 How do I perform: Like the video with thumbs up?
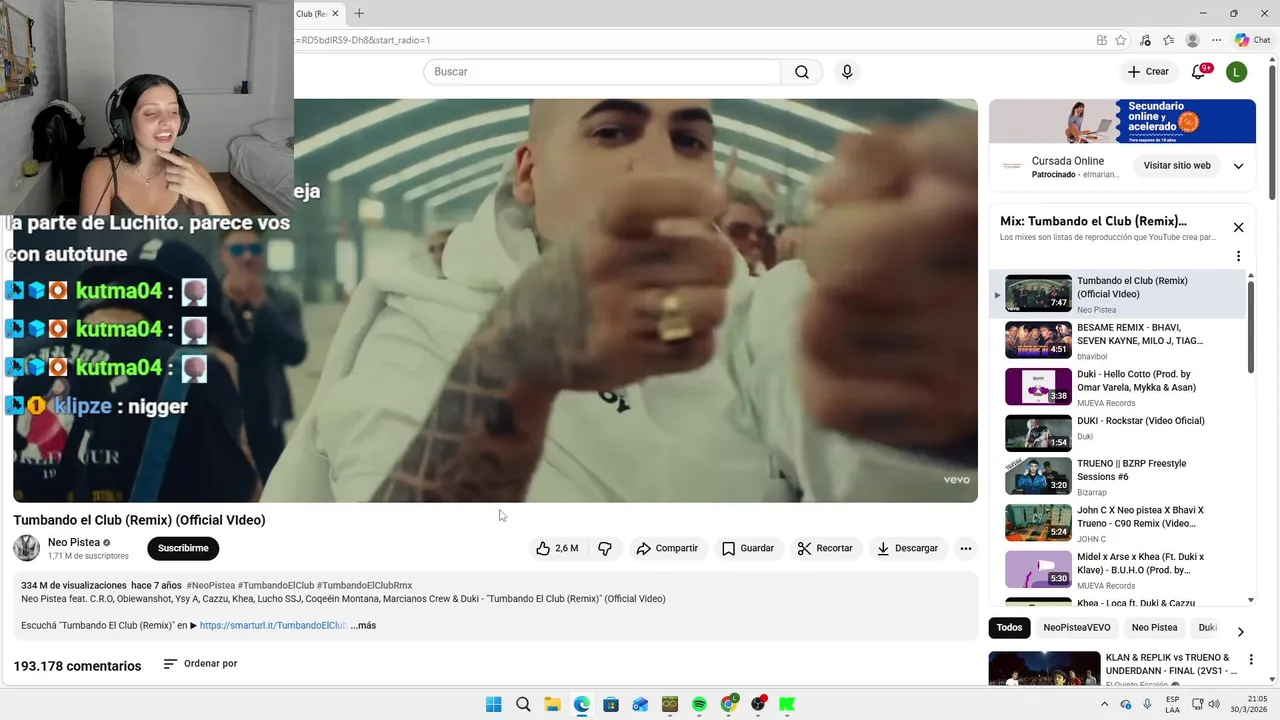[x=557, y=548]
